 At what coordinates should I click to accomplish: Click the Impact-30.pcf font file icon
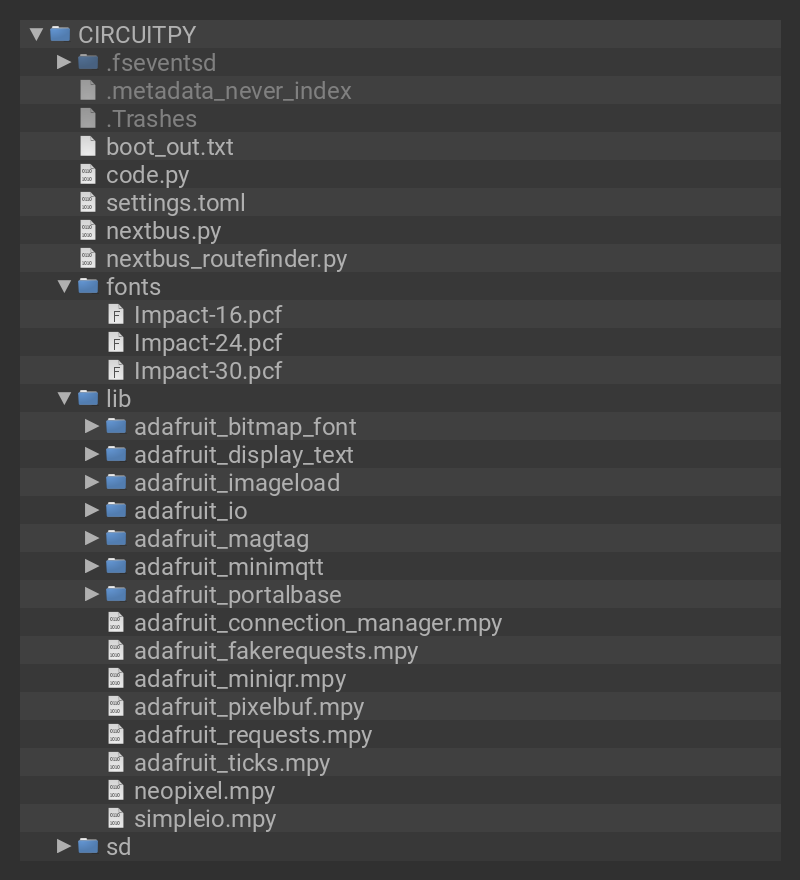[x=116, y=371]
